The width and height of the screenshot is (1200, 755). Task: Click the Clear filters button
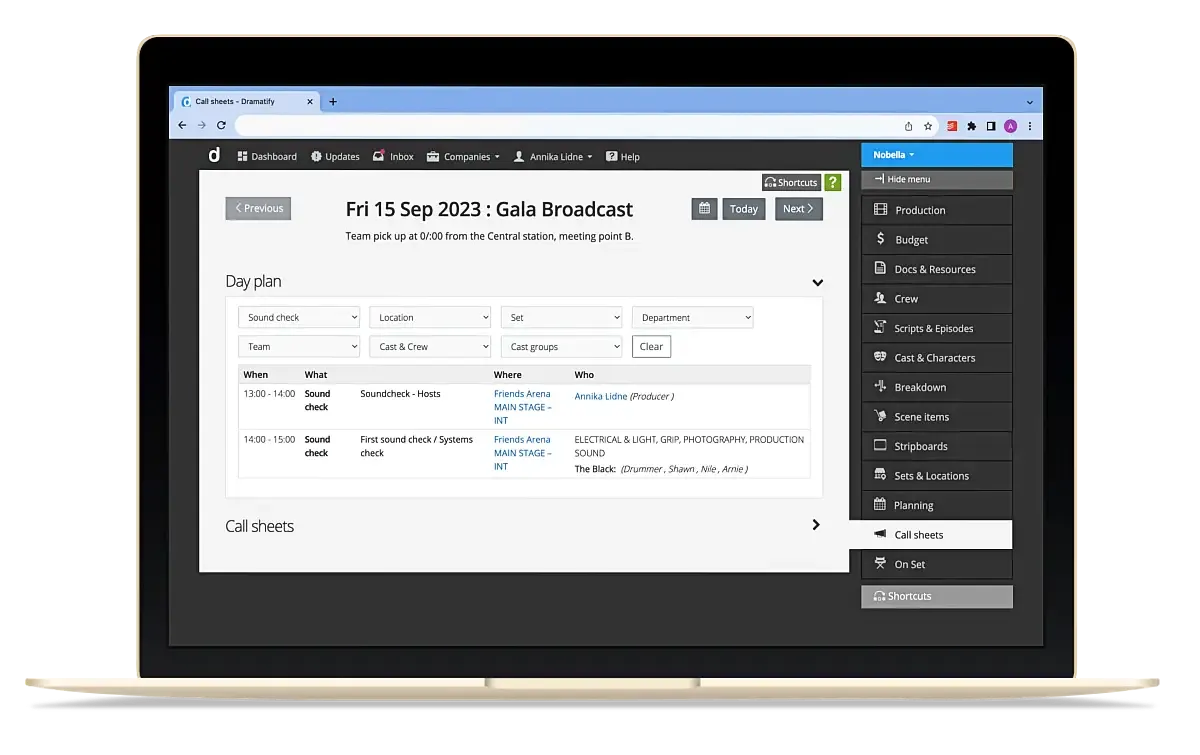pyautogui.click(x=651, y=346)
